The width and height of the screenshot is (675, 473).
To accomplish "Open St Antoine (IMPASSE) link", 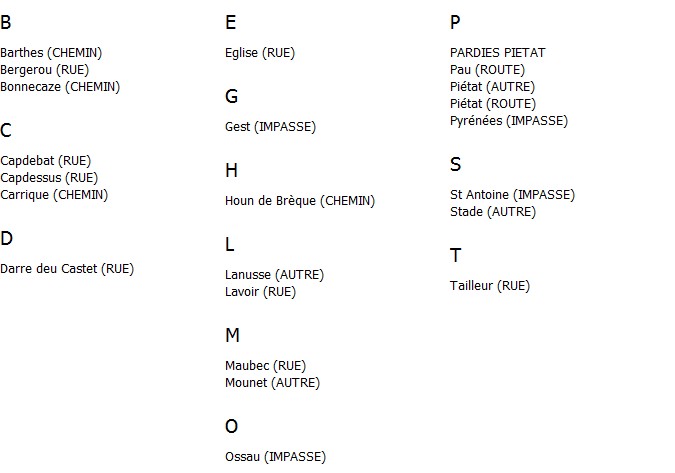I will pyautogui.click(x=512, y=195).
